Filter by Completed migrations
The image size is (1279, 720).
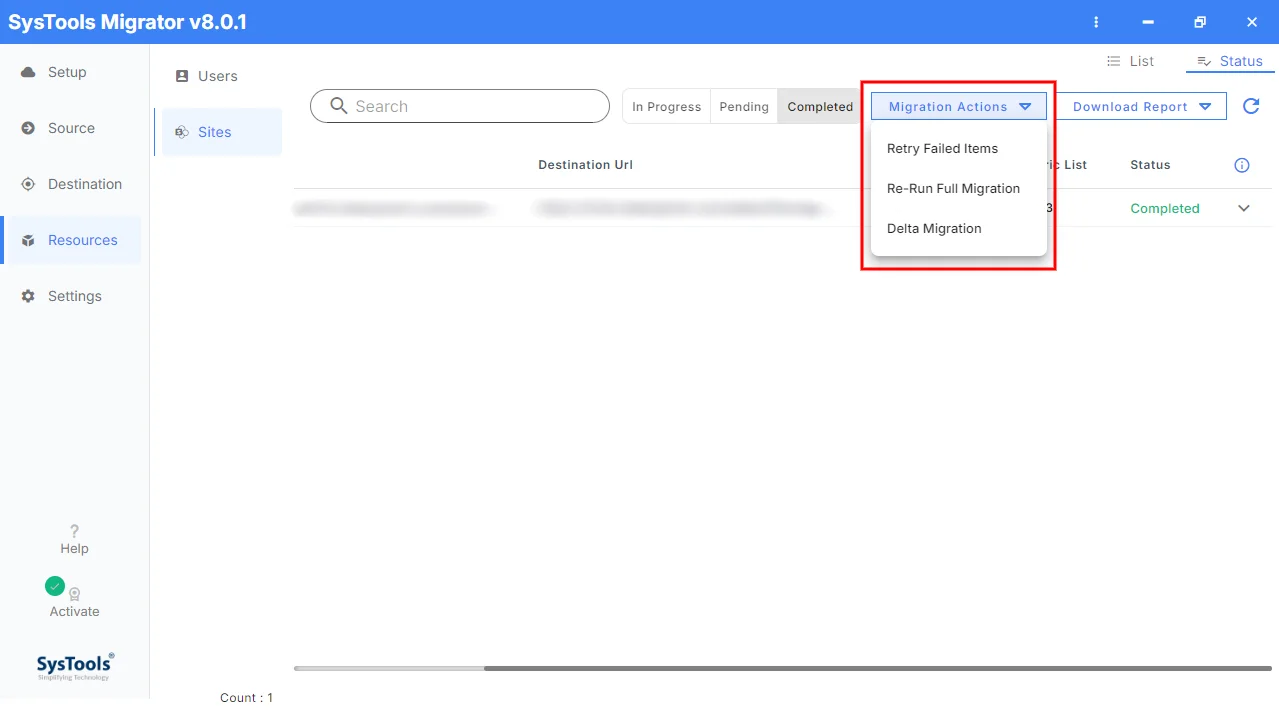820,107
